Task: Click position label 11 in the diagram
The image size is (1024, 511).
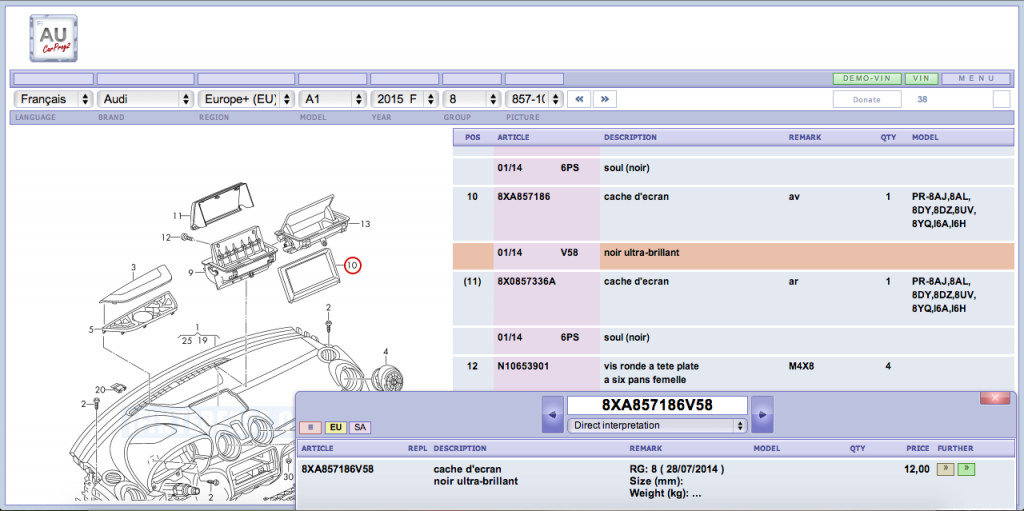Action: (x=176, y=216)
